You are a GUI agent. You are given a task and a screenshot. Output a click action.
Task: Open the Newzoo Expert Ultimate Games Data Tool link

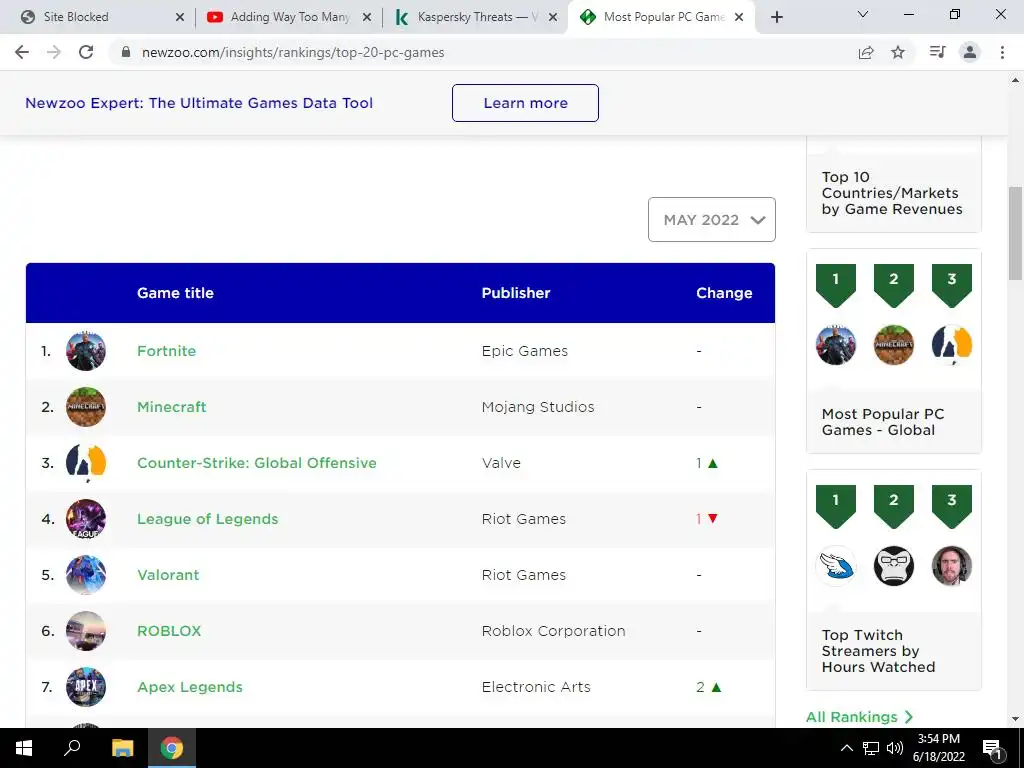(x=199, y=103)
